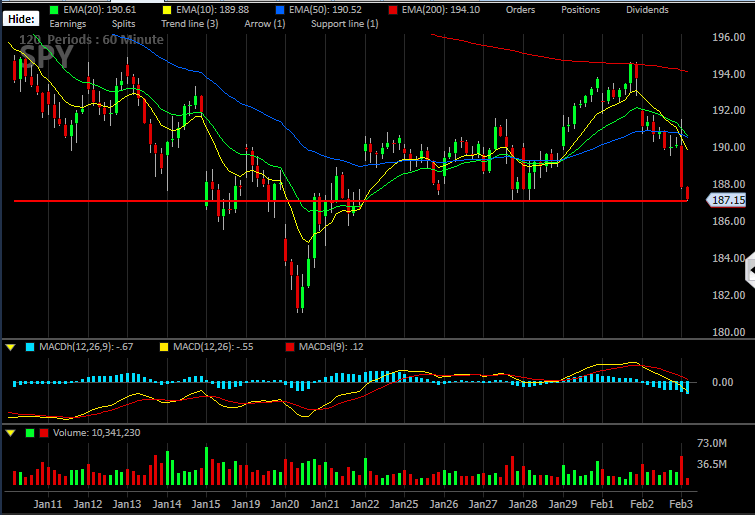The image size is (755, 515).
Task: Toggle Positions overlay
Action: pos(580,10)
